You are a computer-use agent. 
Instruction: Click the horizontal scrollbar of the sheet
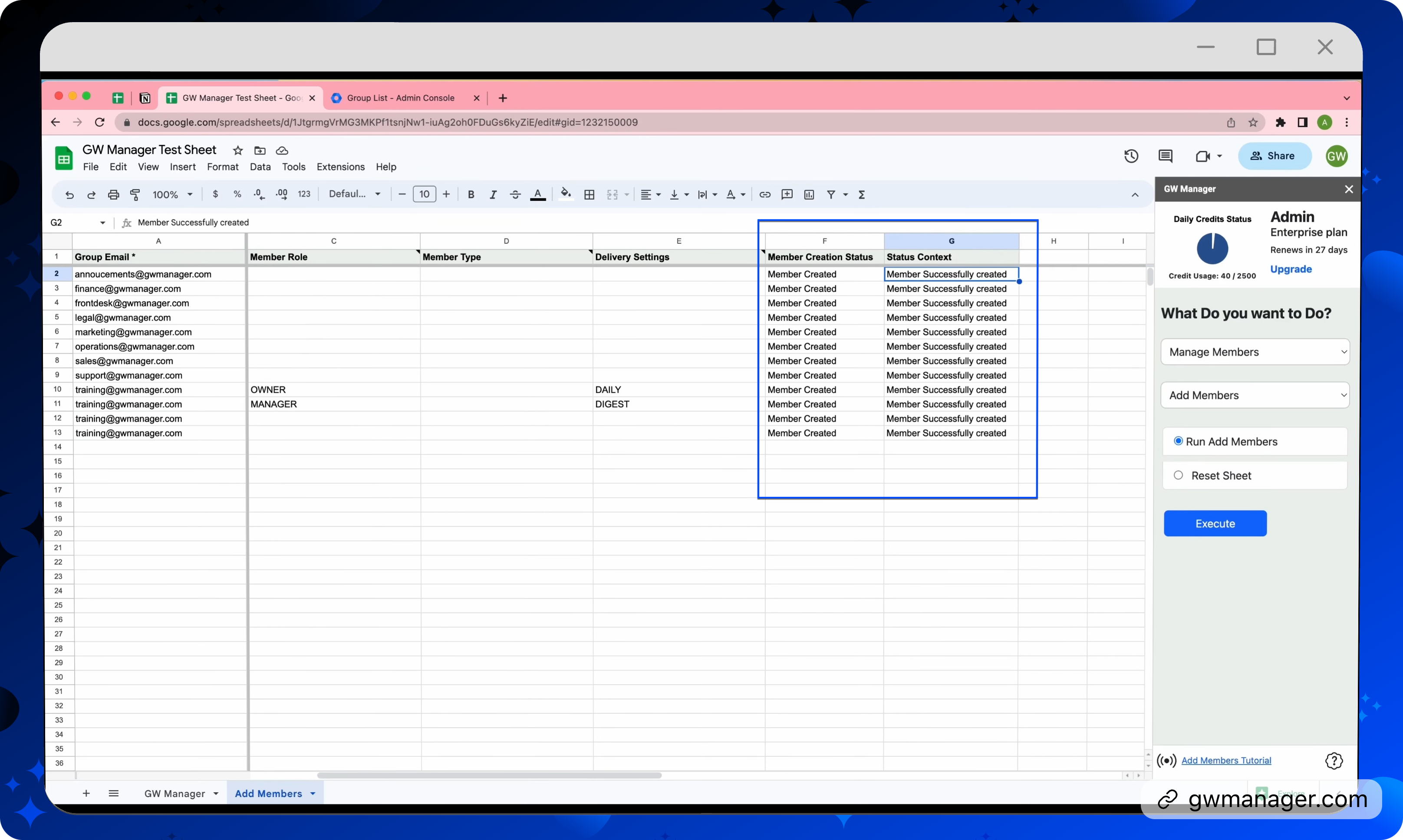[x=489, y=775]
